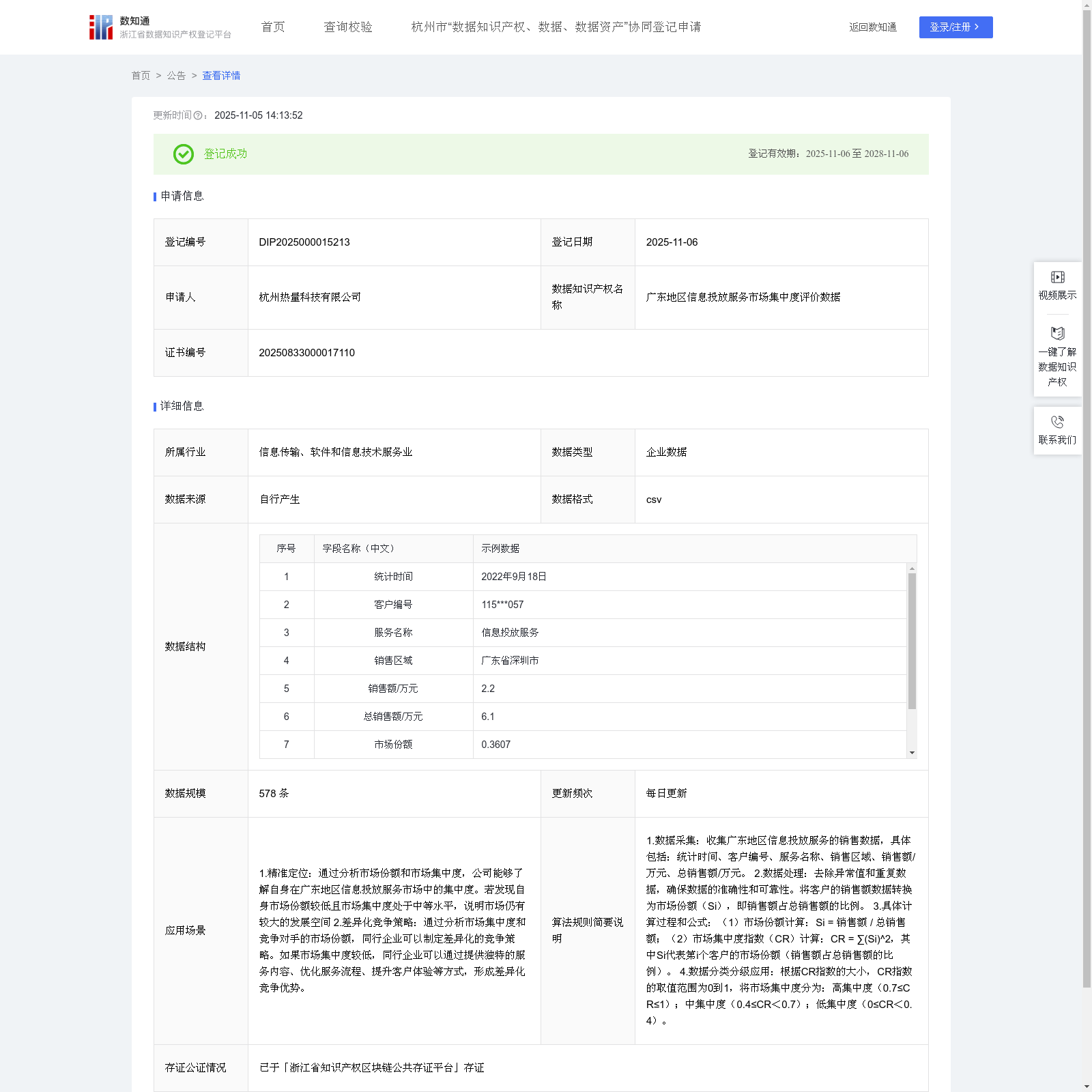The width and height of the screenshot is (1092, 1092).
Task: Select certificate number 20250833000017110
Action: point(307,353)
